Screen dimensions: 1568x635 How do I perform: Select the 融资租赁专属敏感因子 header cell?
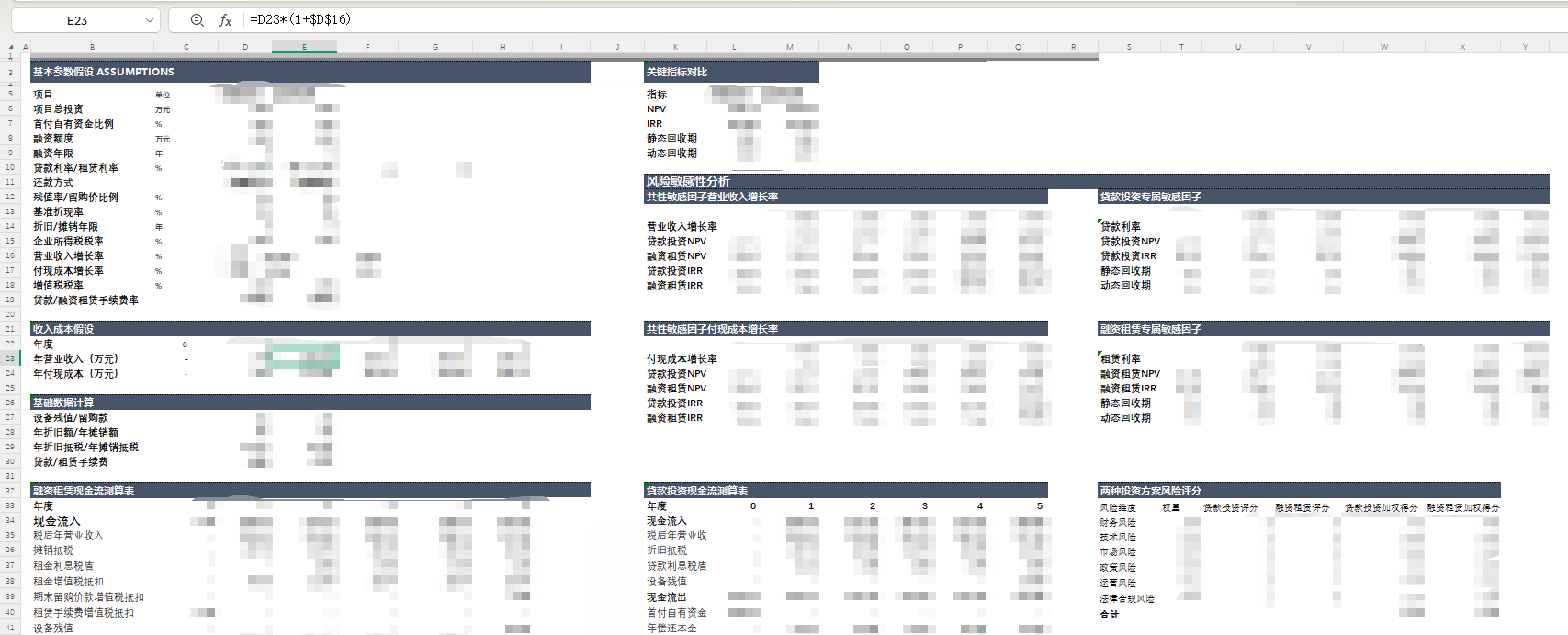[1150, 329]
